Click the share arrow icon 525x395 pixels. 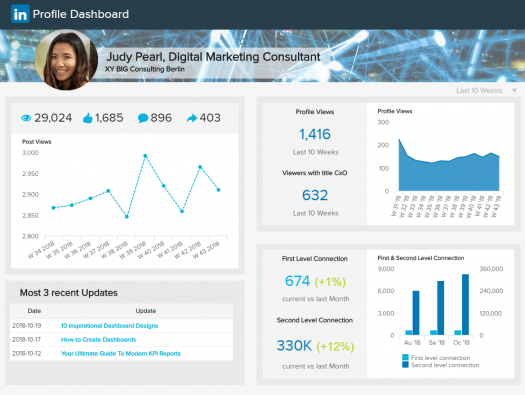[192, 118]
